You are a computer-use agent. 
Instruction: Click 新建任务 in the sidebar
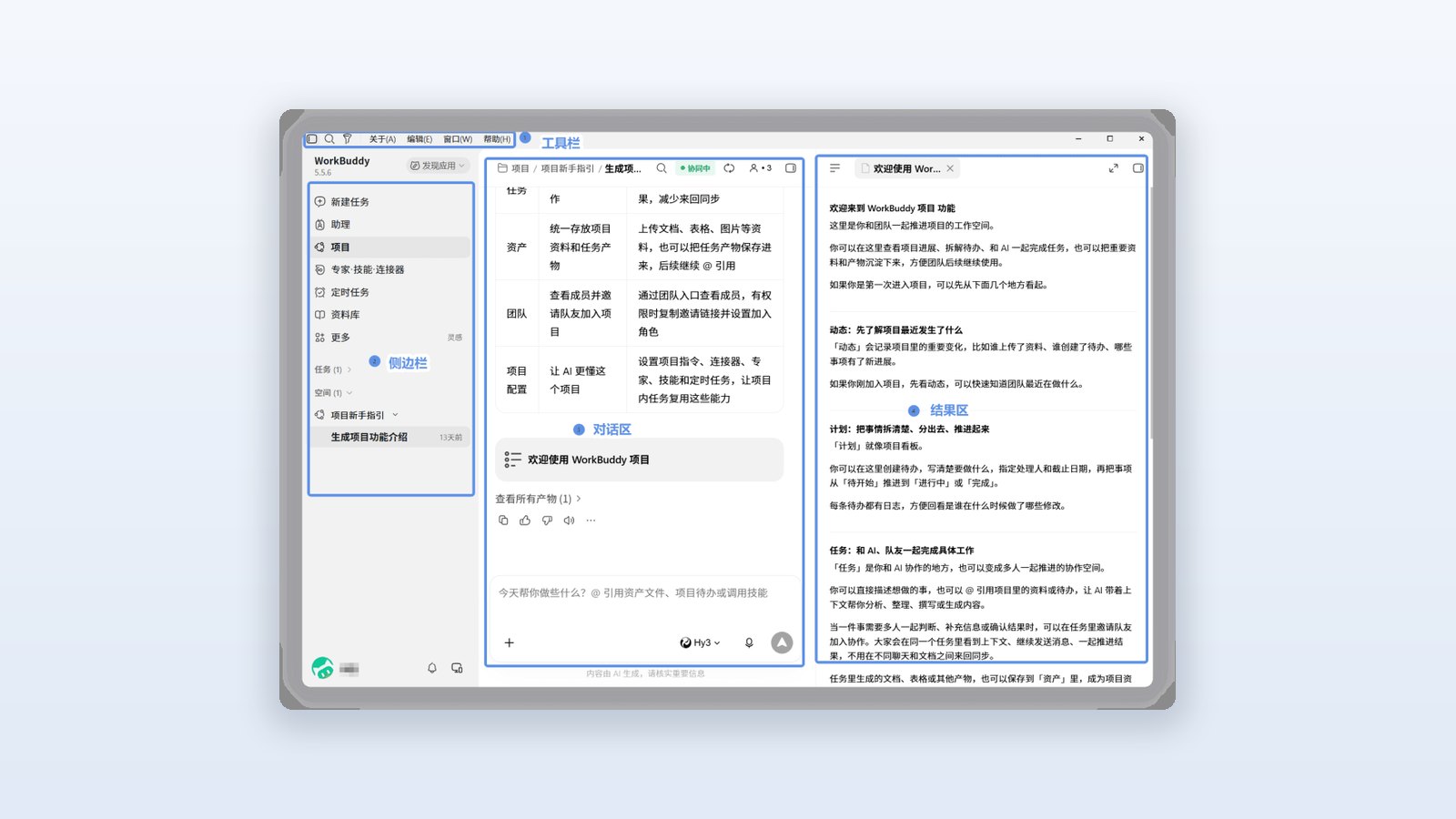[390, 202]
